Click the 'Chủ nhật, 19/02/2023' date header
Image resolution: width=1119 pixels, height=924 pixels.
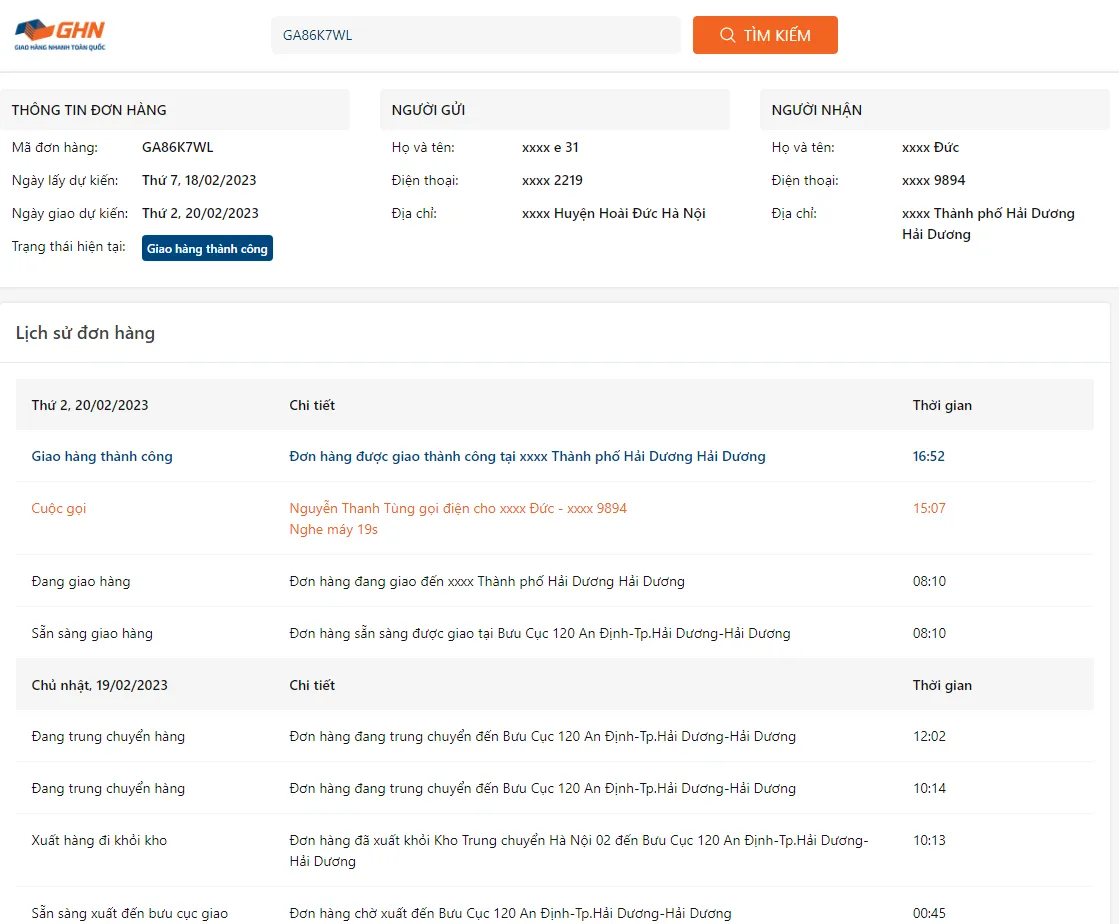[x=100, y=685]
